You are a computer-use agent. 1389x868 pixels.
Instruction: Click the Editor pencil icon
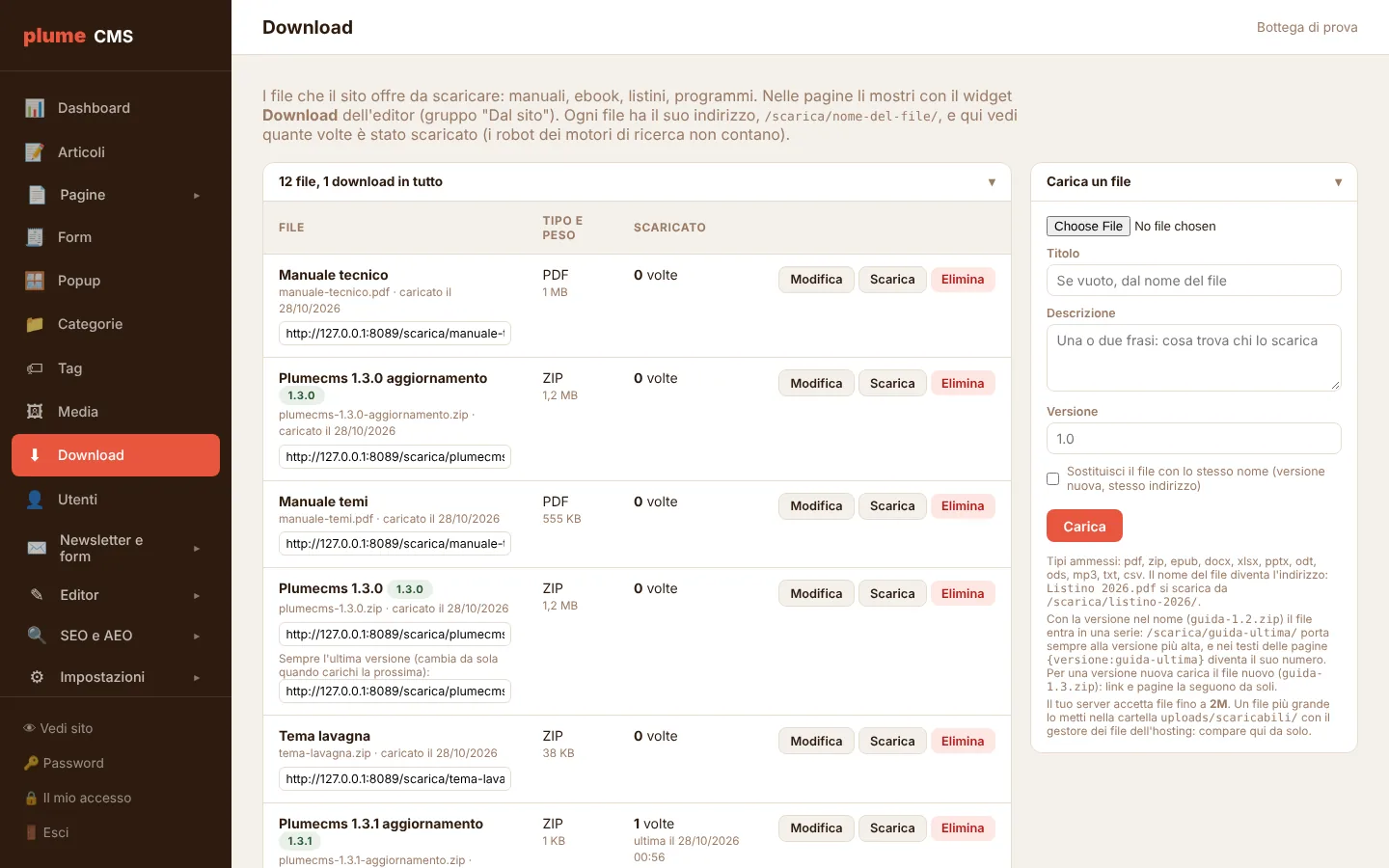point(37,595)
